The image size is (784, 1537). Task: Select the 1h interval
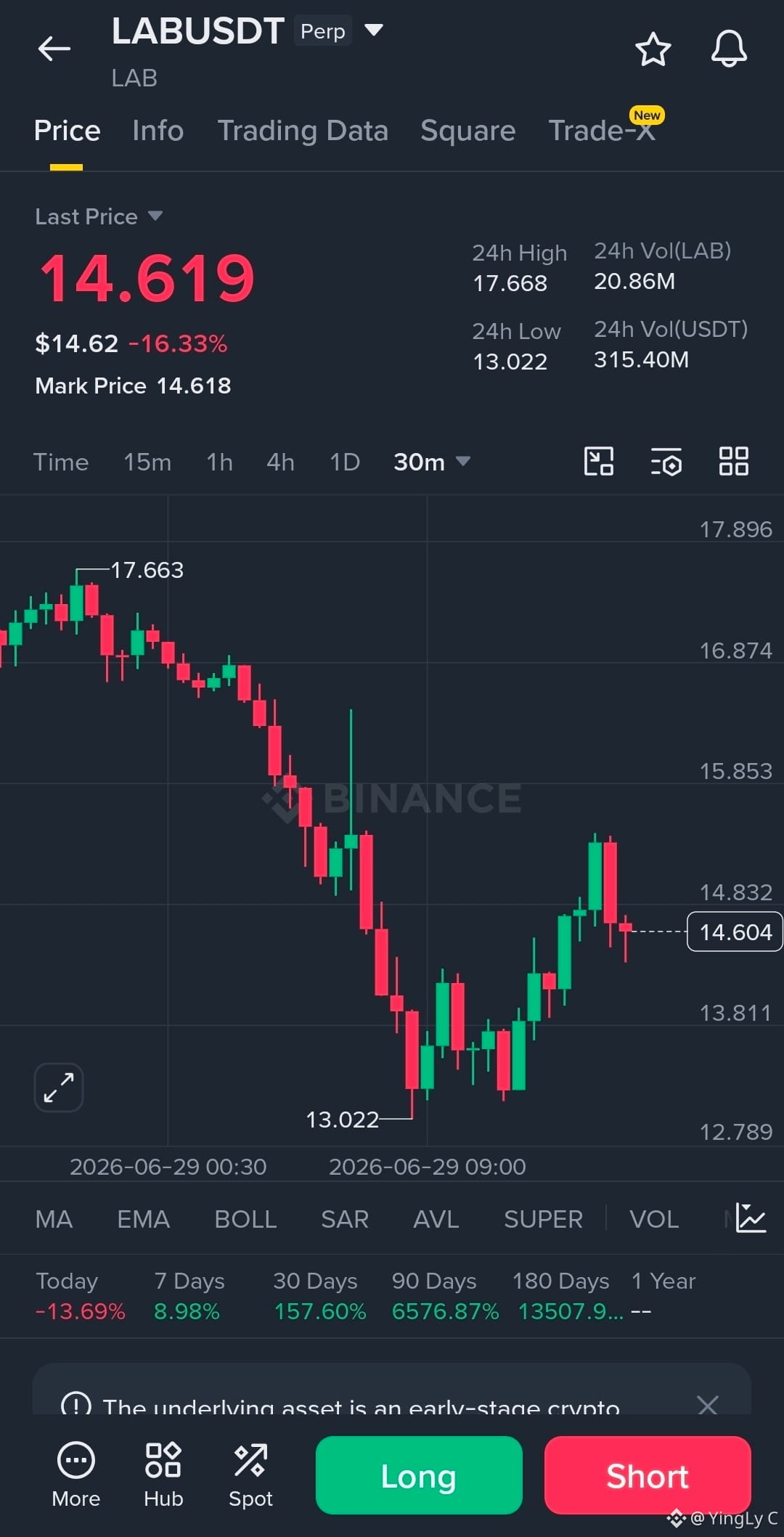pos(219,462)
